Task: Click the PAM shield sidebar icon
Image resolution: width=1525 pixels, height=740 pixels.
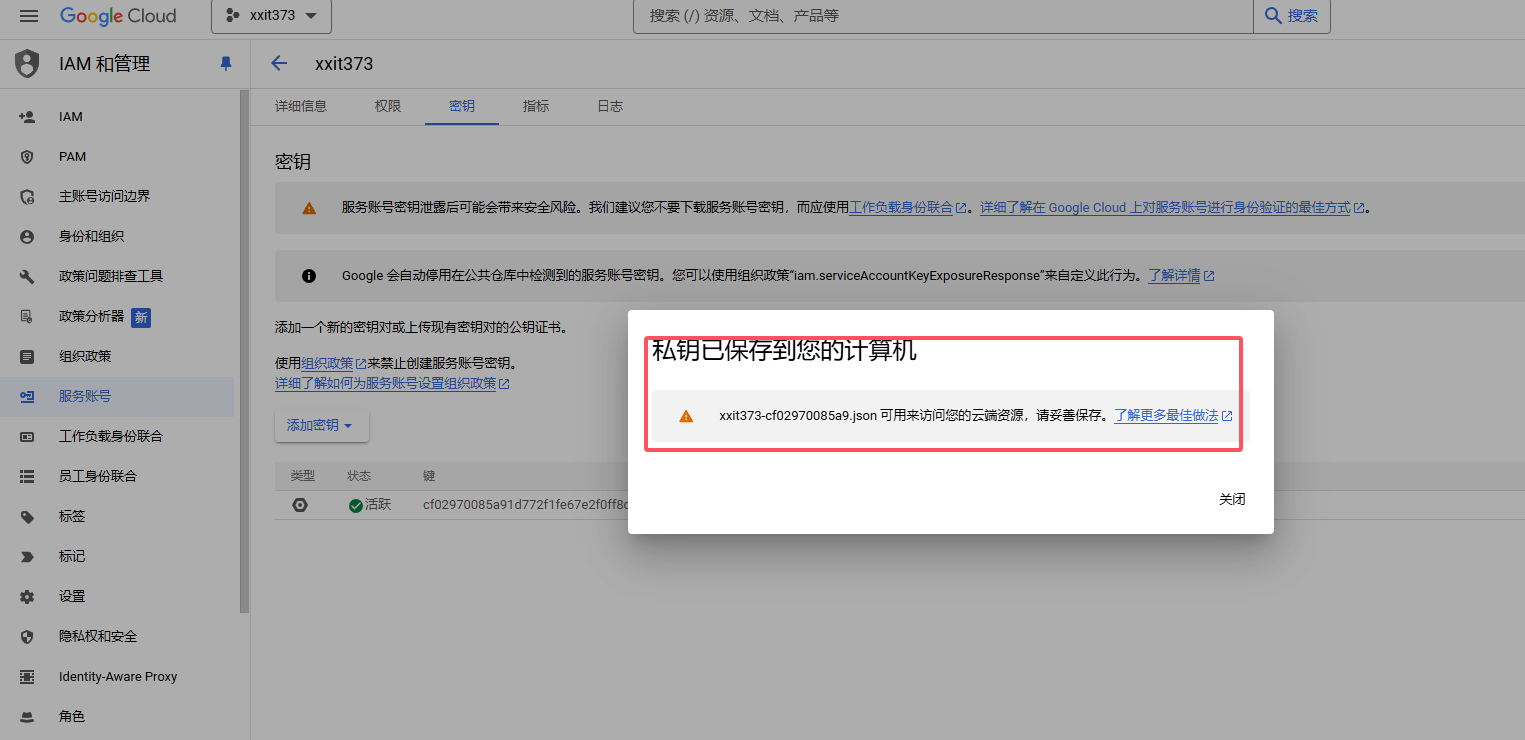Action: pyautogui.click(x=27, y=157)
